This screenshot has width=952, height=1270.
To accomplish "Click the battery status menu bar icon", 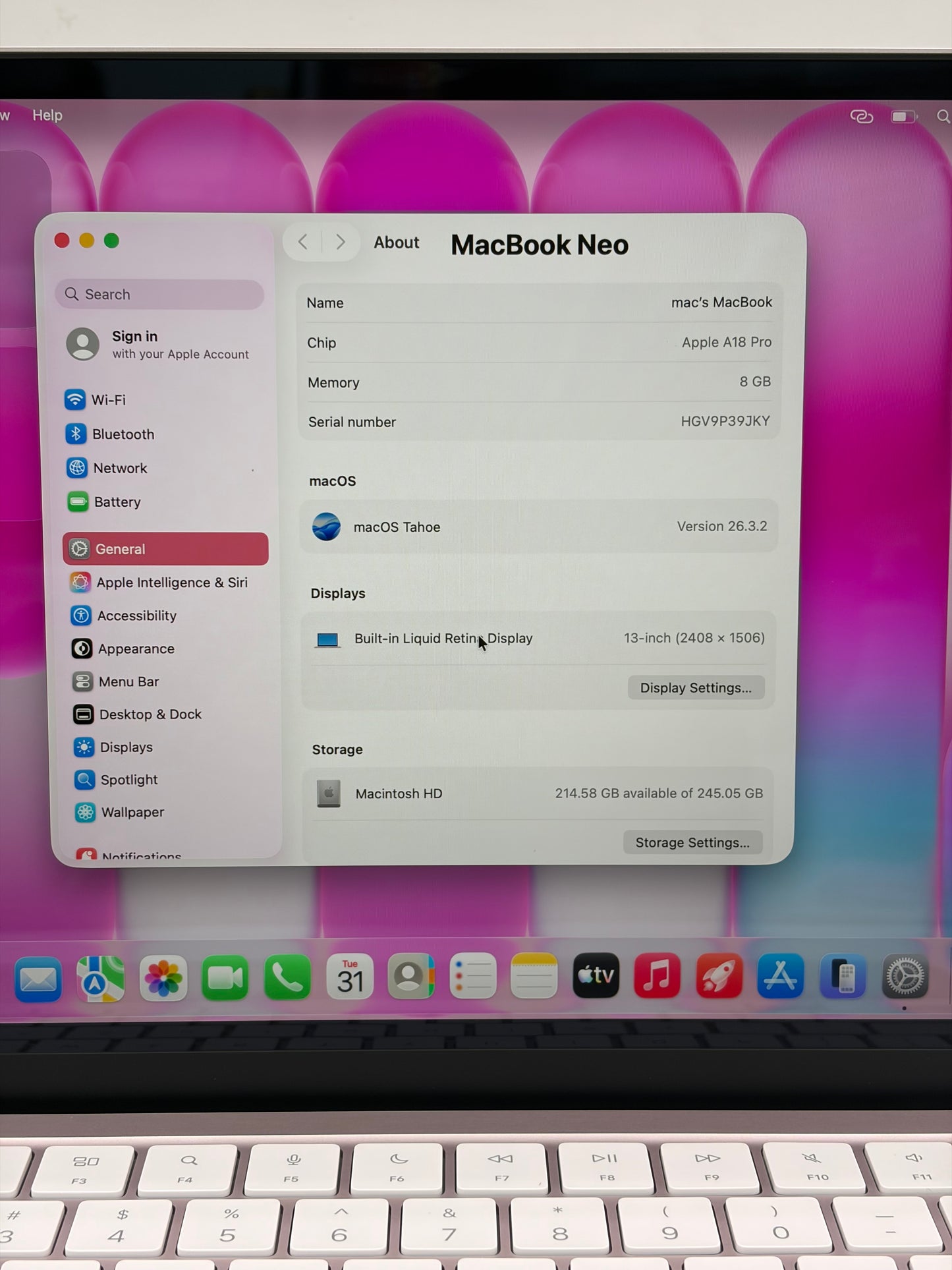I will 904,117.
